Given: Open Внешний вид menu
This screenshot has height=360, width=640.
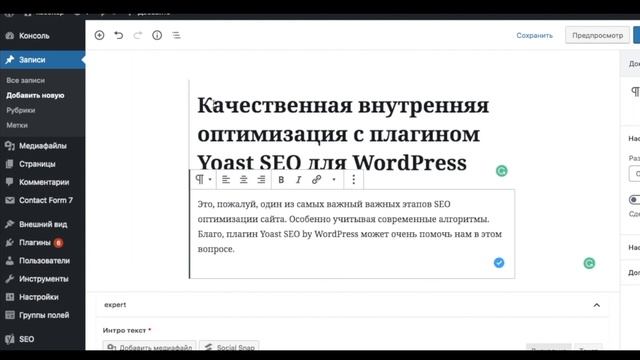Looking at the screenshot, I should pyautogui.click(x=43, y=224).
